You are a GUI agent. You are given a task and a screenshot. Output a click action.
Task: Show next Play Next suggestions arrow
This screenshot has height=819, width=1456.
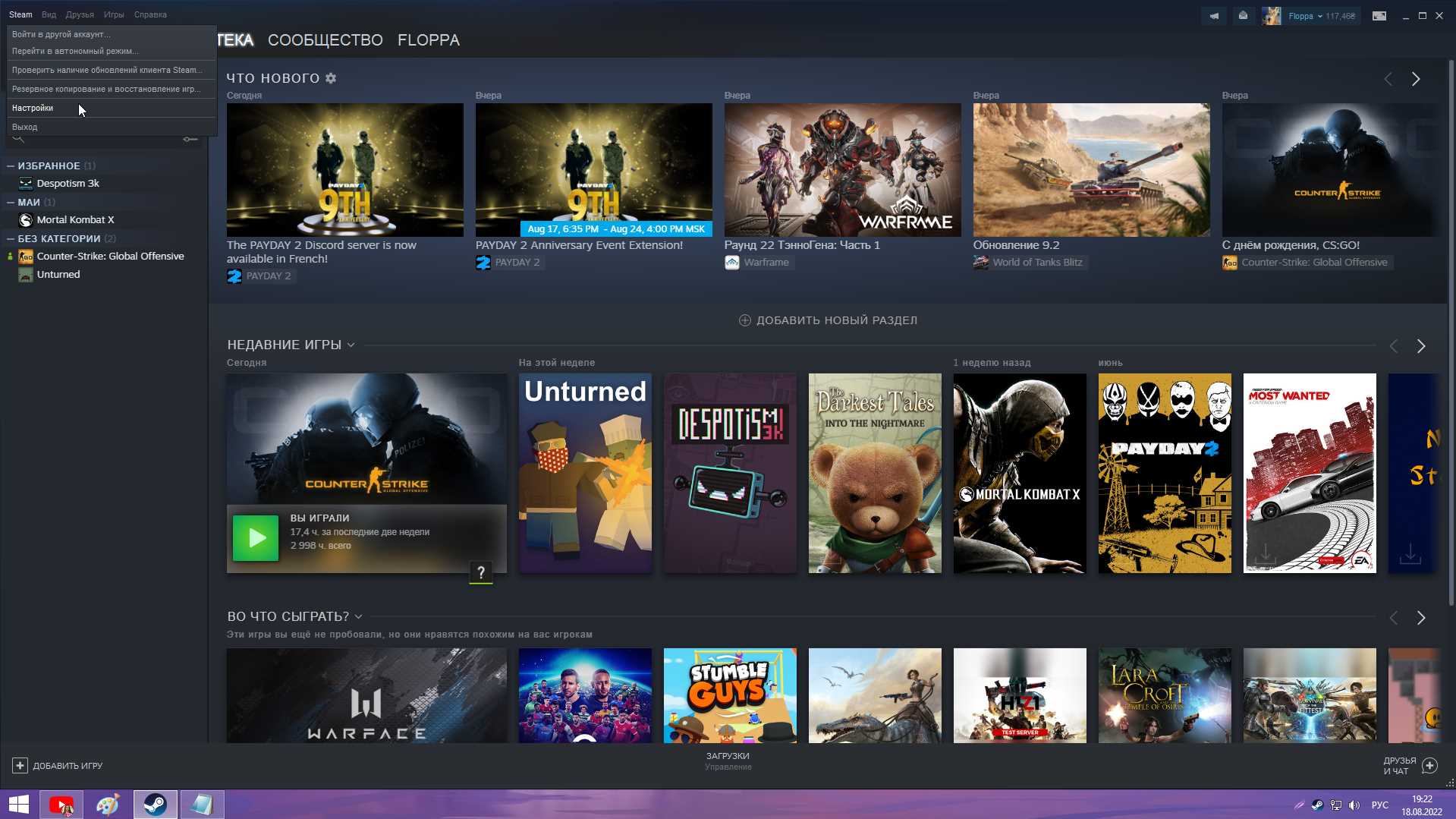[x=1421, y=618]
